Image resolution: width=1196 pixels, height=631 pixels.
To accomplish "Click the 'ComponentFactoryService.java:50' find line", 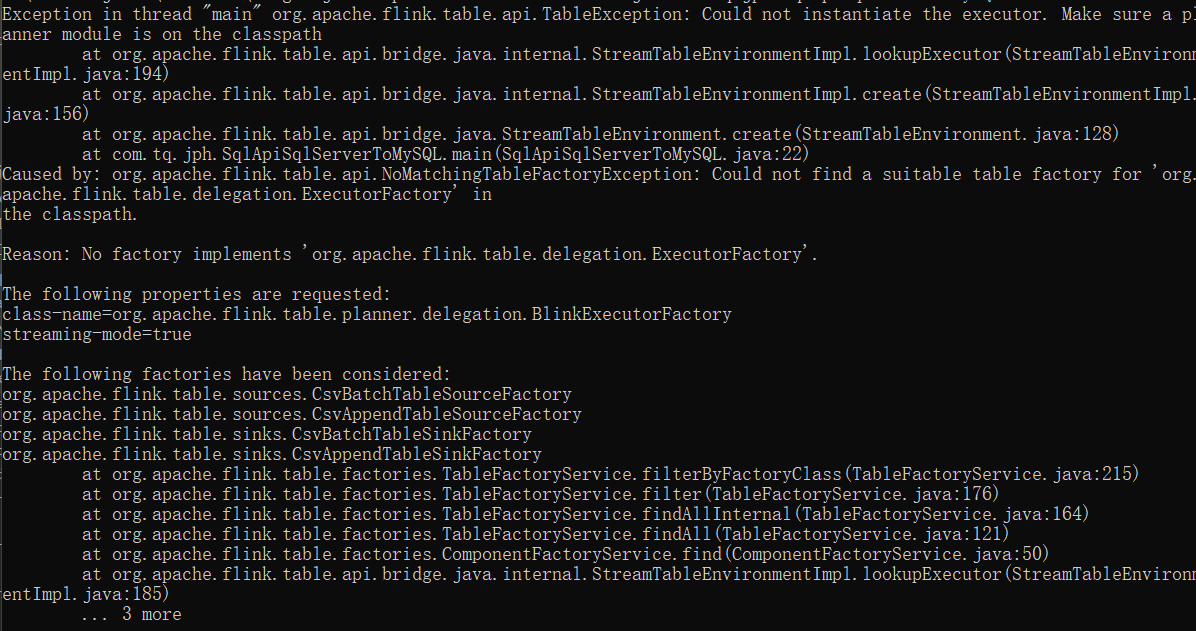I will [565, 553].
